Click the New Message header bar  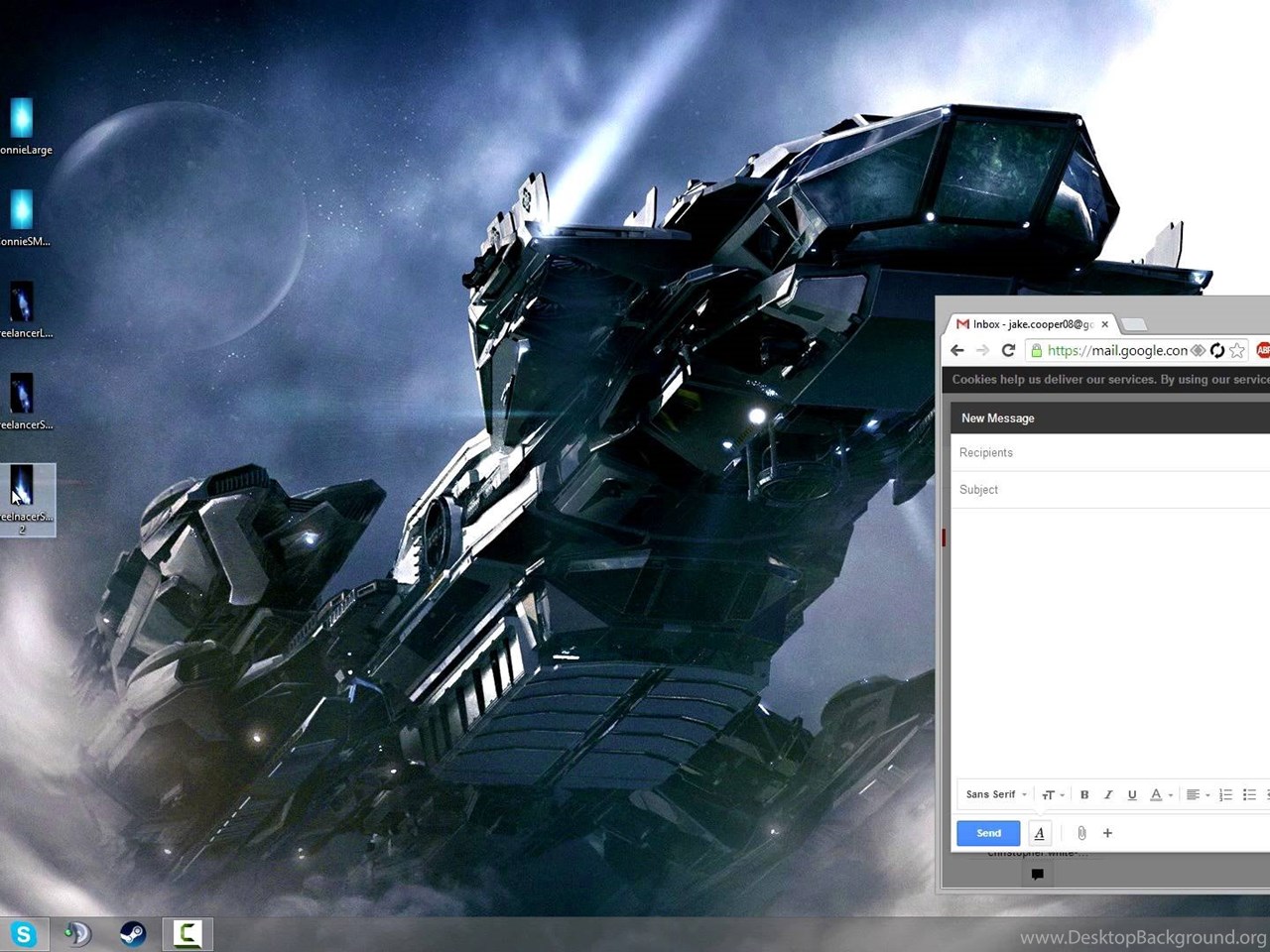pyautogui.click(x=1110, y=418)
